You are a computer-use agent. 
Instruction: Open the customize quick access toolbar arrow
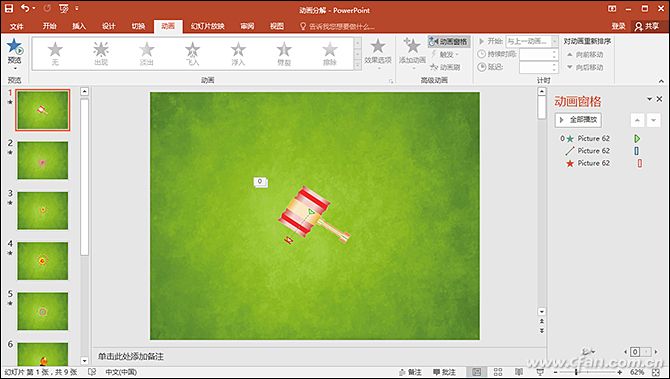77,8
